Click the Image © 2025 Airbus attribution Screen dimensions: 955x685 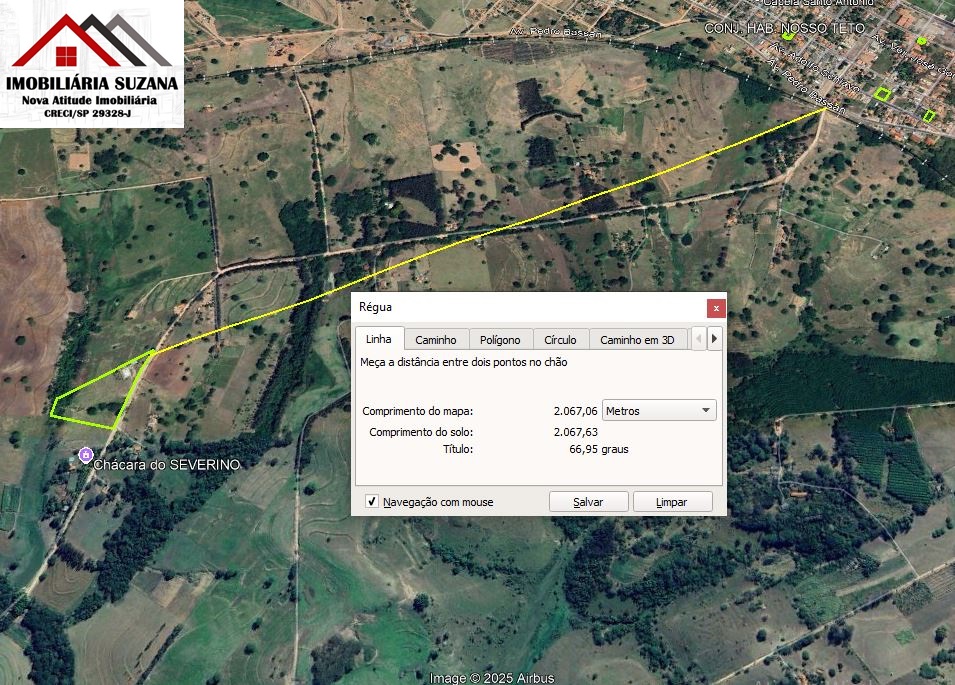coord(492,678)
